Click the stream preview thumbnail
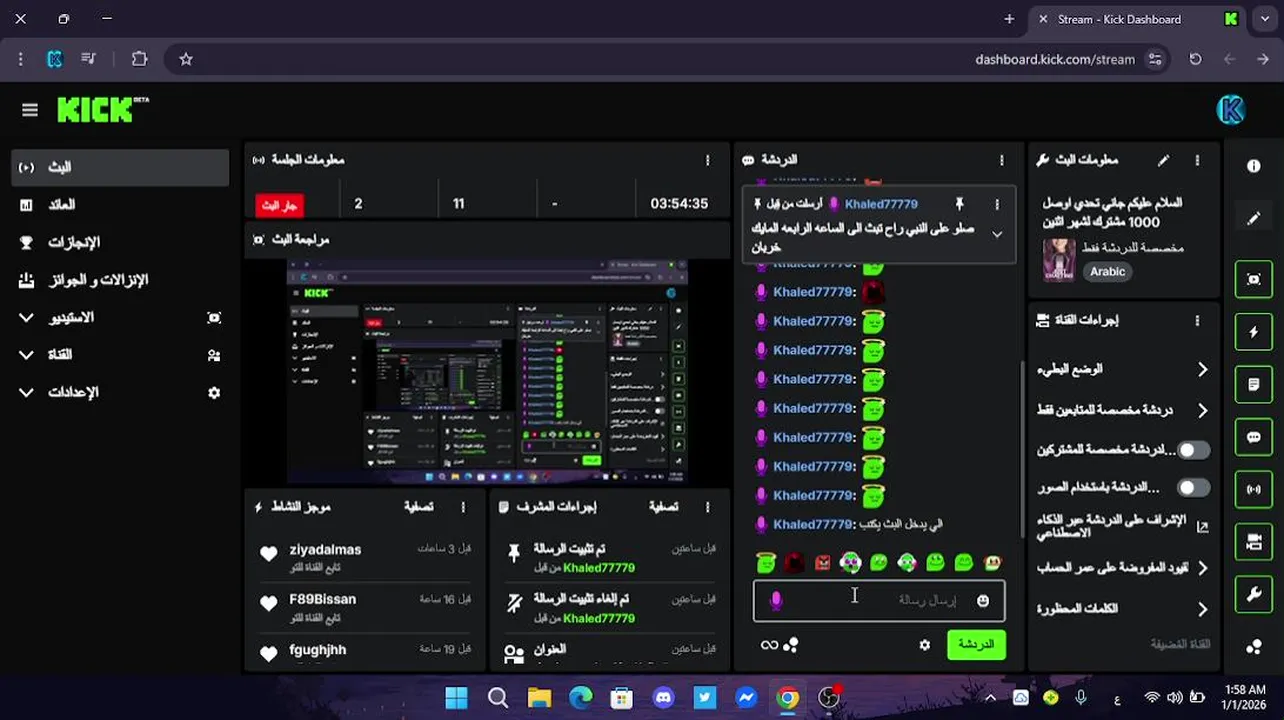1284x720 pixels. [487, 372]
